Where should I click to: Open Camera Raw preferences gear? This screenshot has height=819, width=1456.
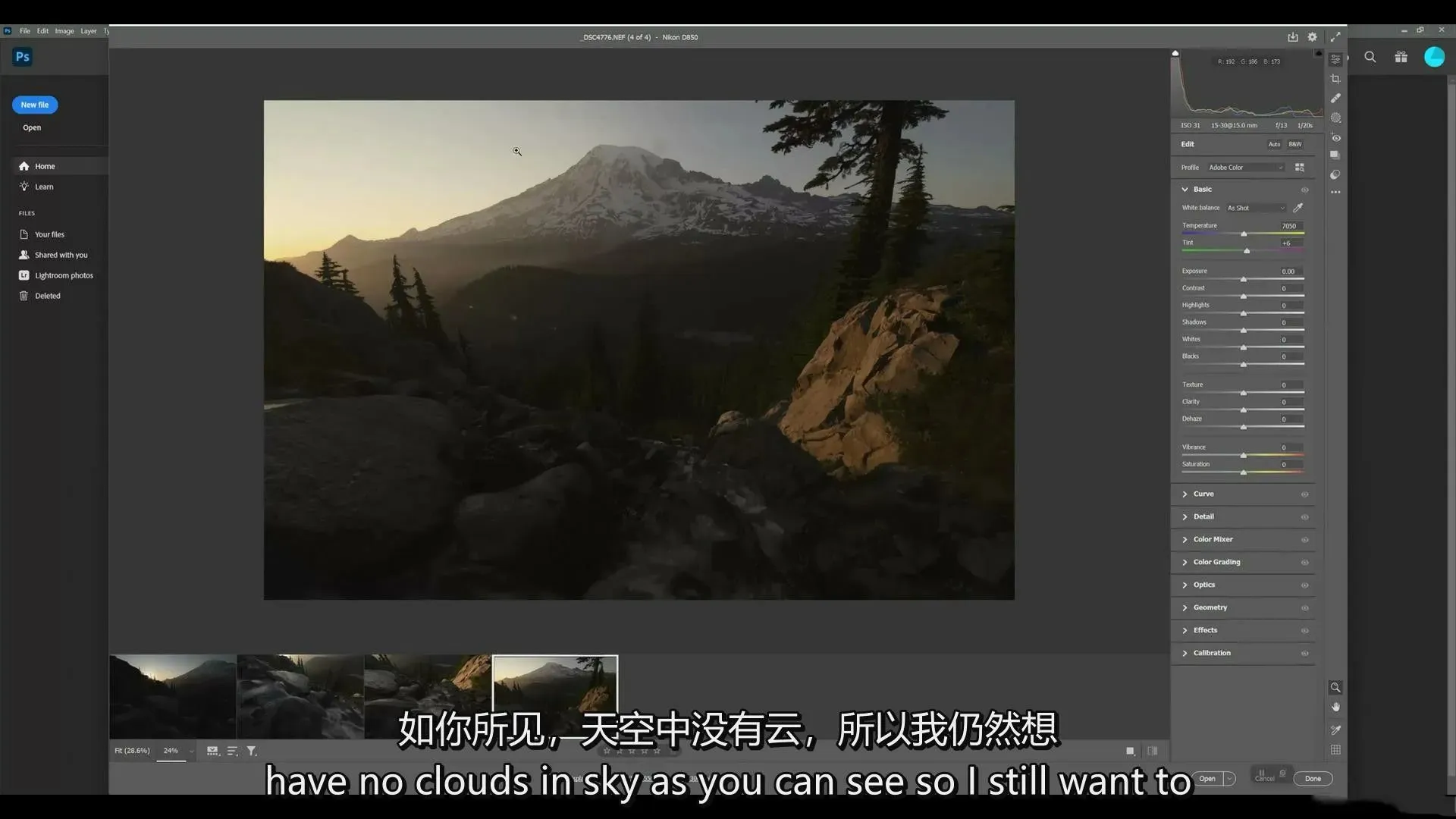tap(1313, 37)
